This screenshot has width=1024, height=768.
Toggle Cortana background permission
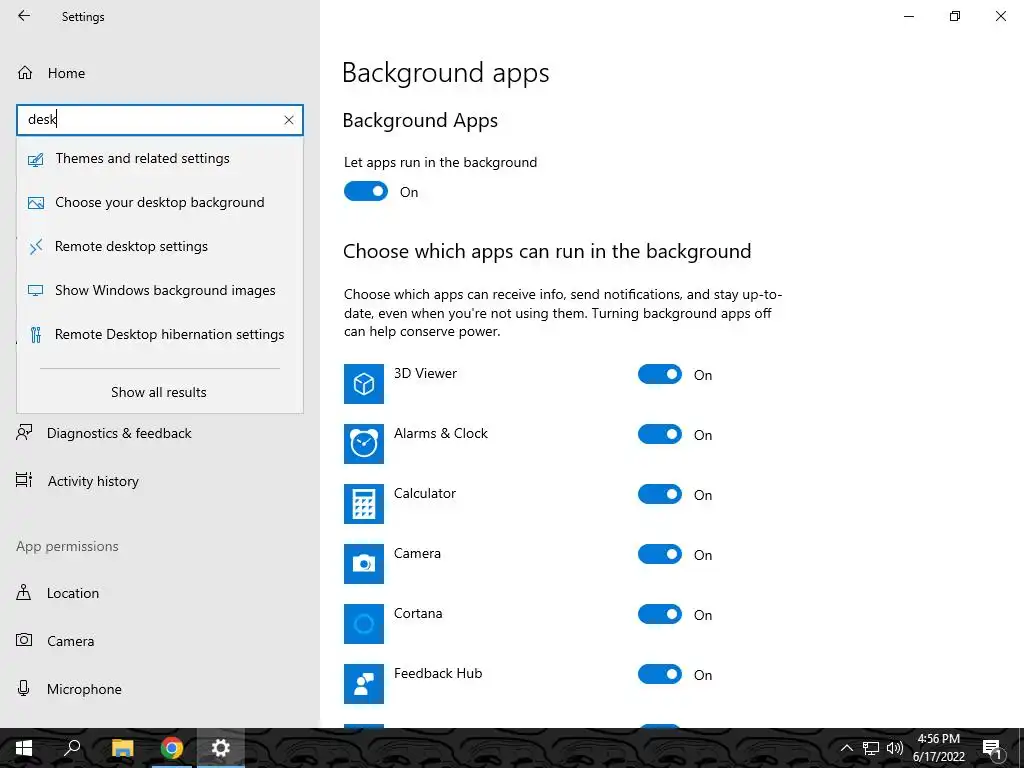(660, 615)
